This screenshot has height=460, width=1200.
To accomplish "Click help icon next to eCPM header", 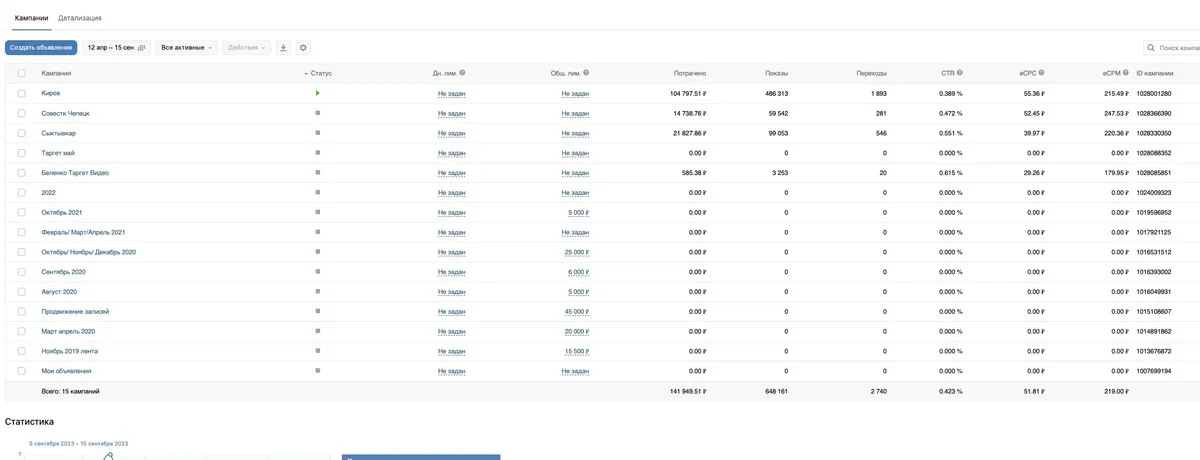I will coord(1127,73).
